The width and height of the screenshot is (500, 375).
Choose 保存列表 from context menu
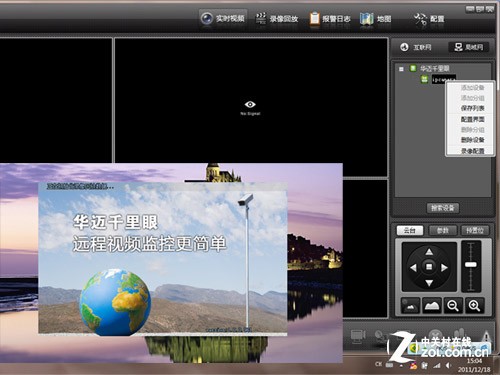472,108
